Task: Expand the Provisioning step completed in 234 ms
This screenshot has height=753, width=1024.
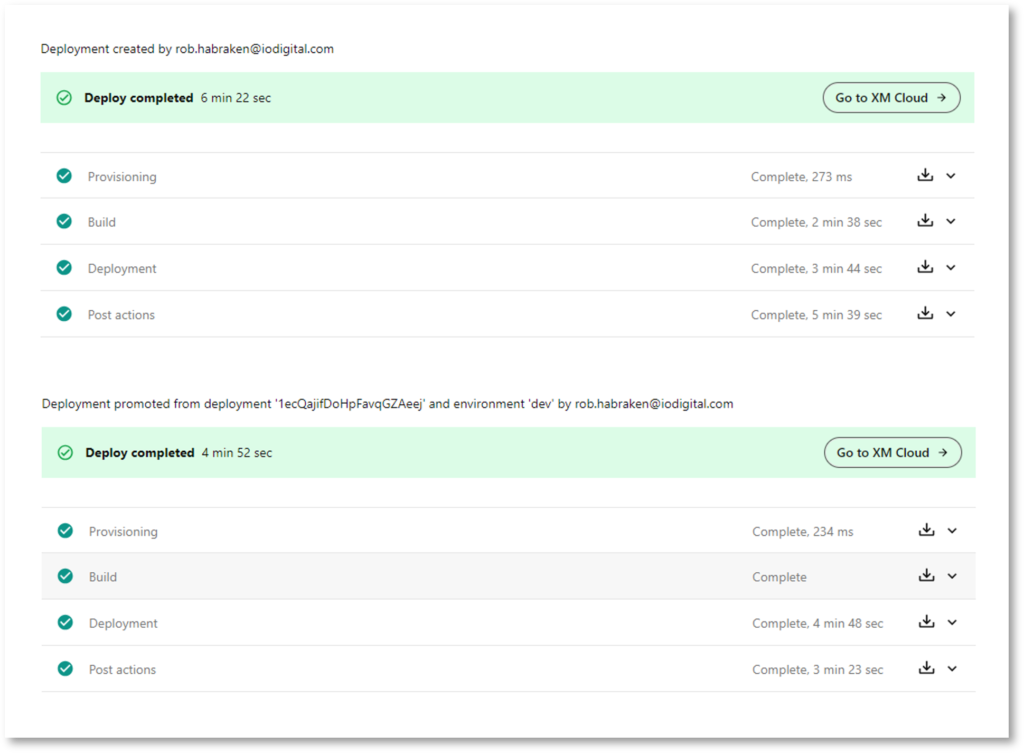Action: [x=952, y=531]
